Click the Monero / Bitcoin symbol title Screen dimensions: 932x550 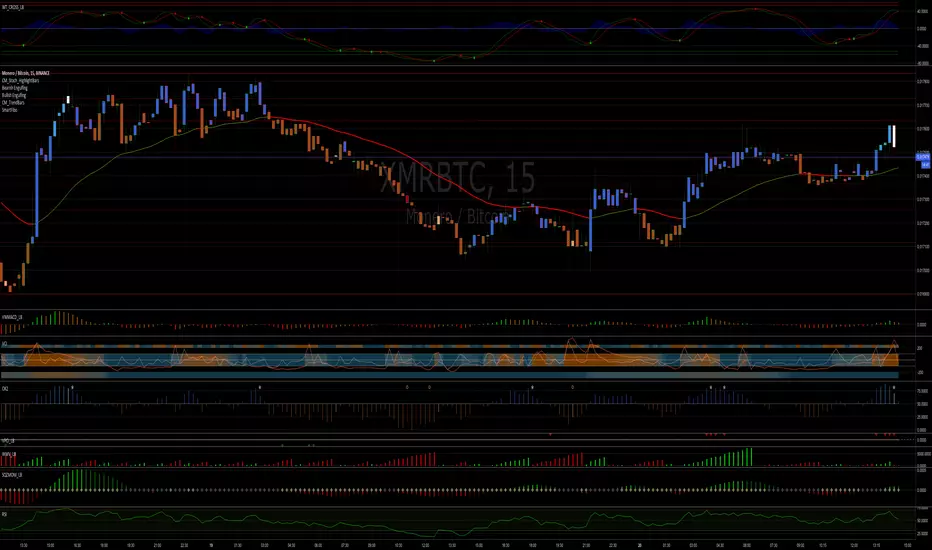26,73
